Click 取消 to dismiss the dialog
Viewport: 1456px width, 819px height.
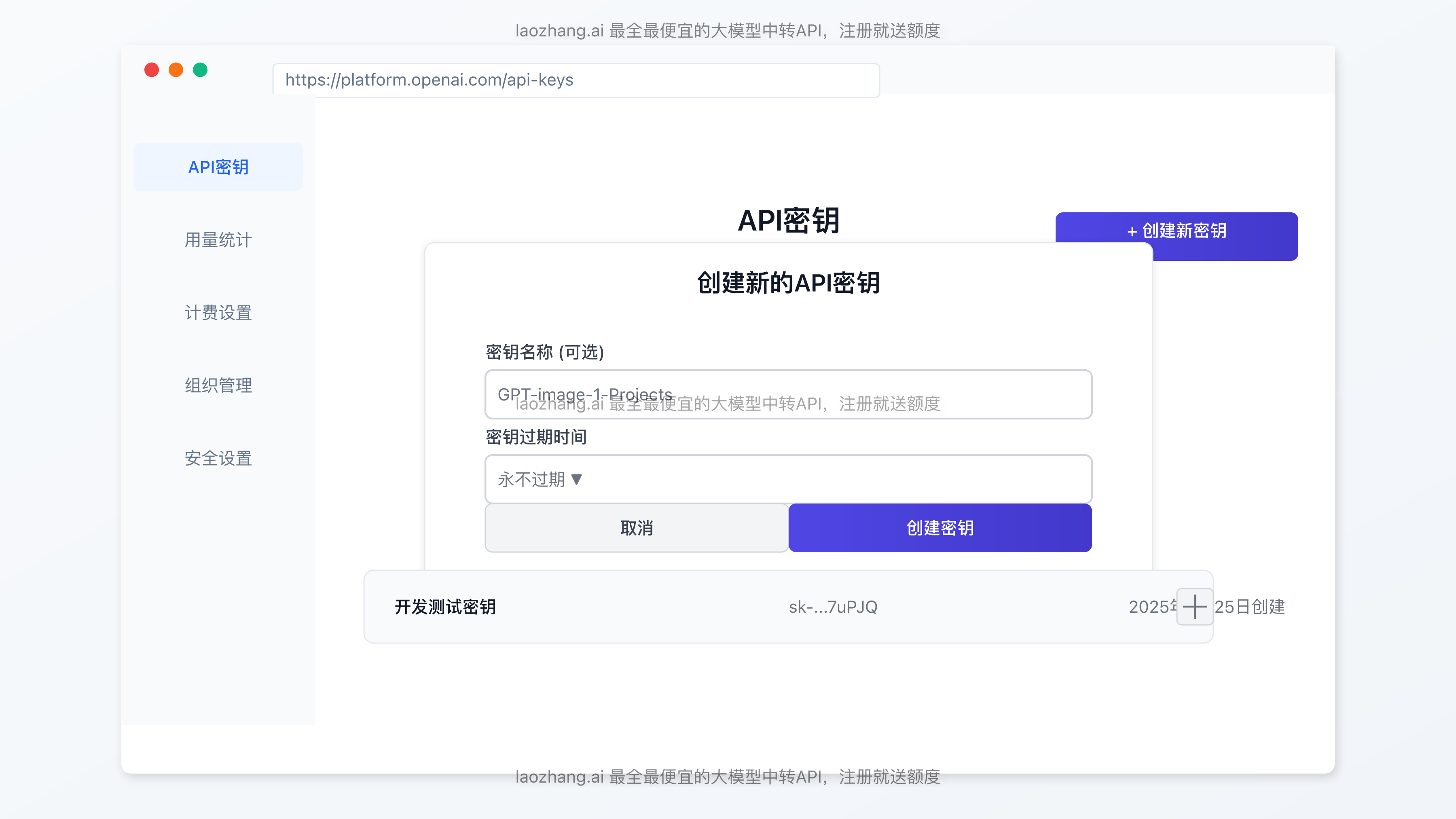point(637,528)
